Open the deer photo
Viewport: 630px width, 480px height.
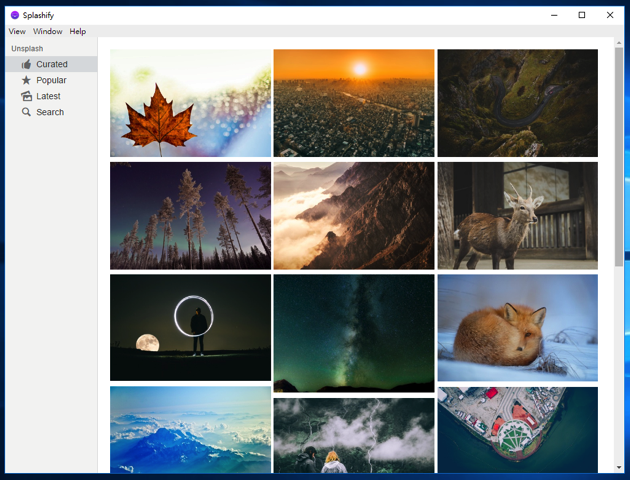tap(518, 216)
